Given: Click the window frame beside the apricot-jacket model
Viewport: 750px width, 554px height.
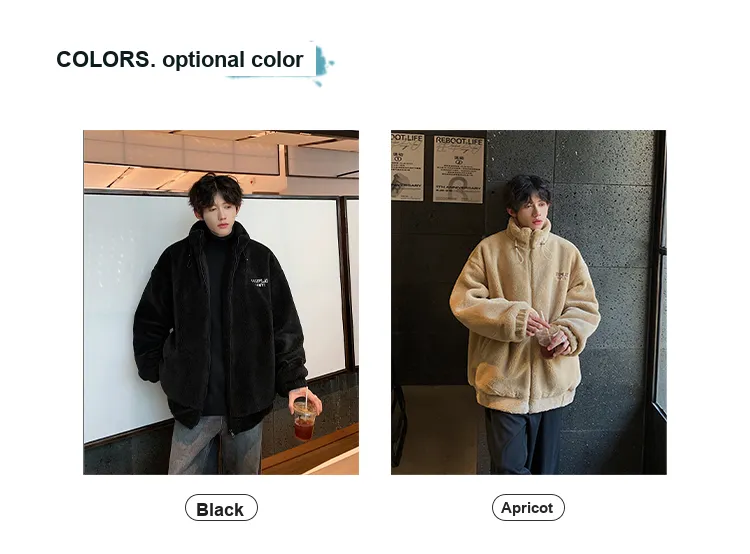Looking at the screenshot, I should click(x=659, y=302).
